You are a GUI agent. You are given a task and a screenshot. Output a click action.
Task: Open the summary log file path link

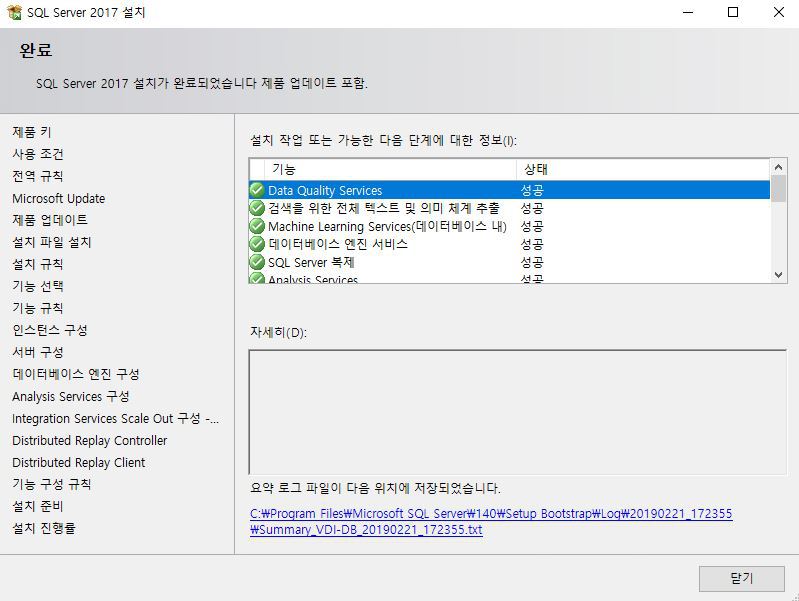(x=491, y=521)
